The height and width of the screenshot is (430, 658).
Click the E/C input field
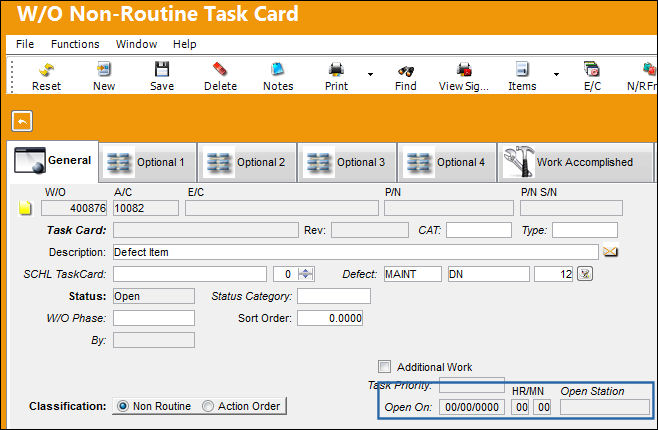(x=282, y=208)
